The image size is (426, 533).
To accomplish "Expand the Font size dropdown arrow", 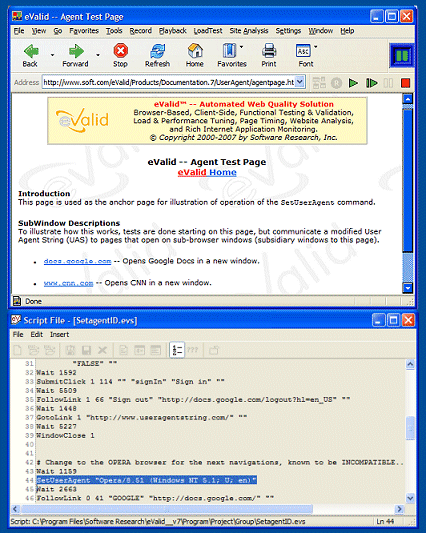I will (x=316, y=47).
